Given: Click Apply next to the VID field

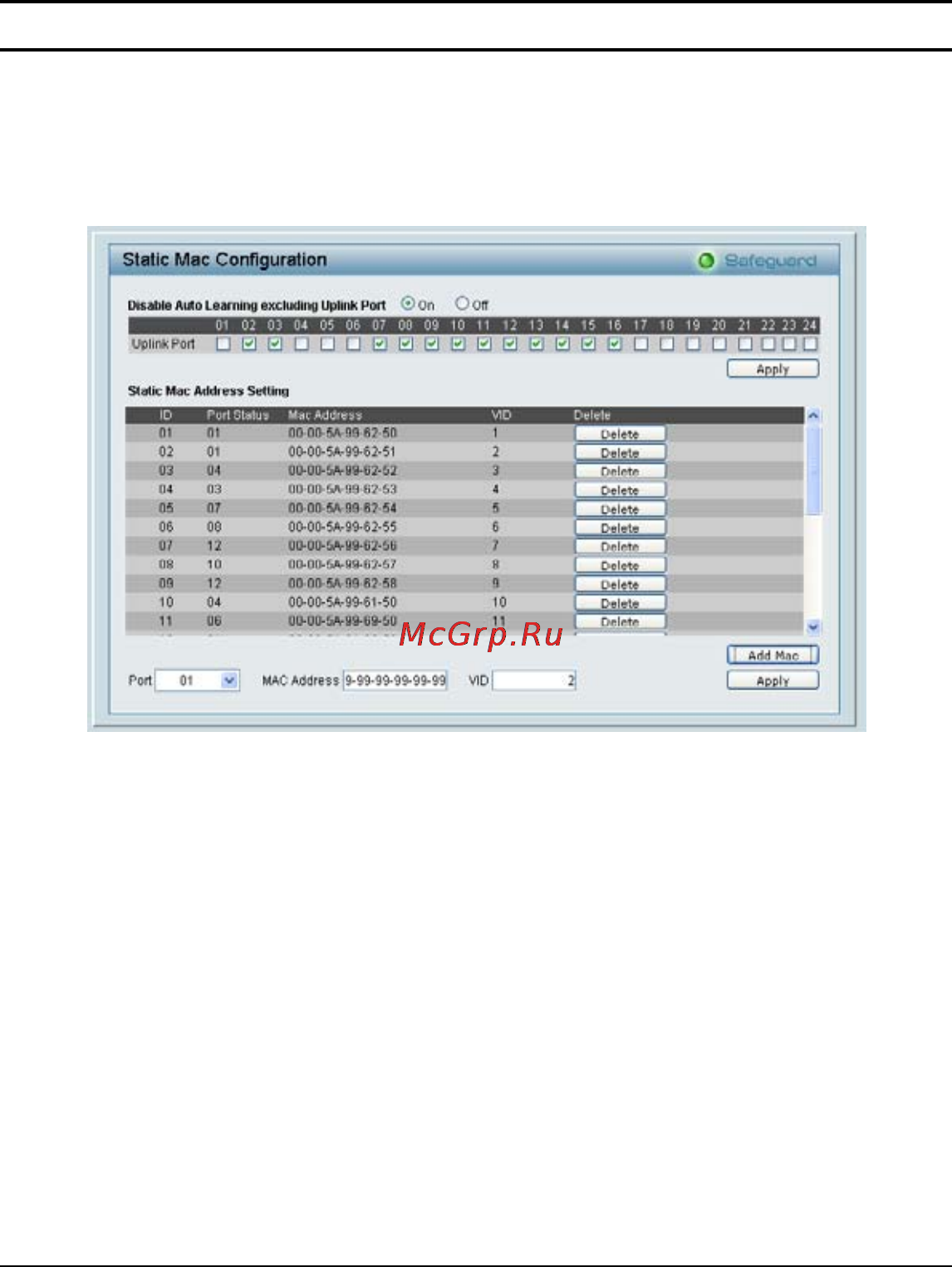Looking at the screenshot, I should coord(773,680).
